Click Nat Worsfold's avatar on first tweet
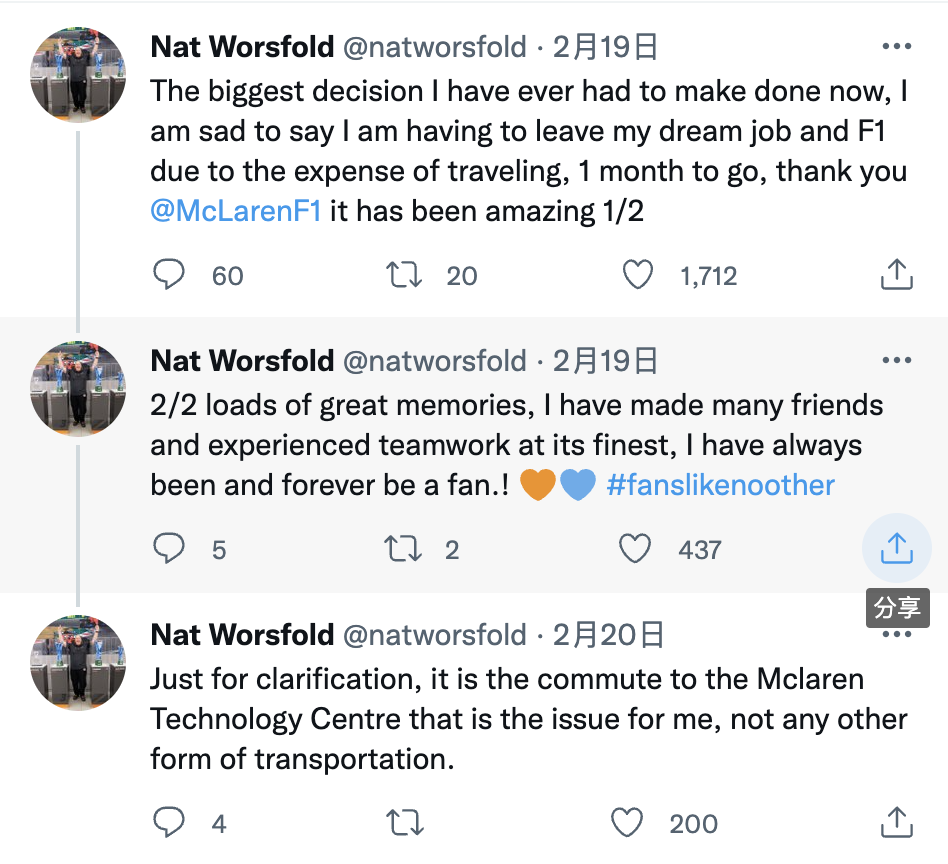The height and width of the screenshot is (864, 948). (x=79, y=74)
